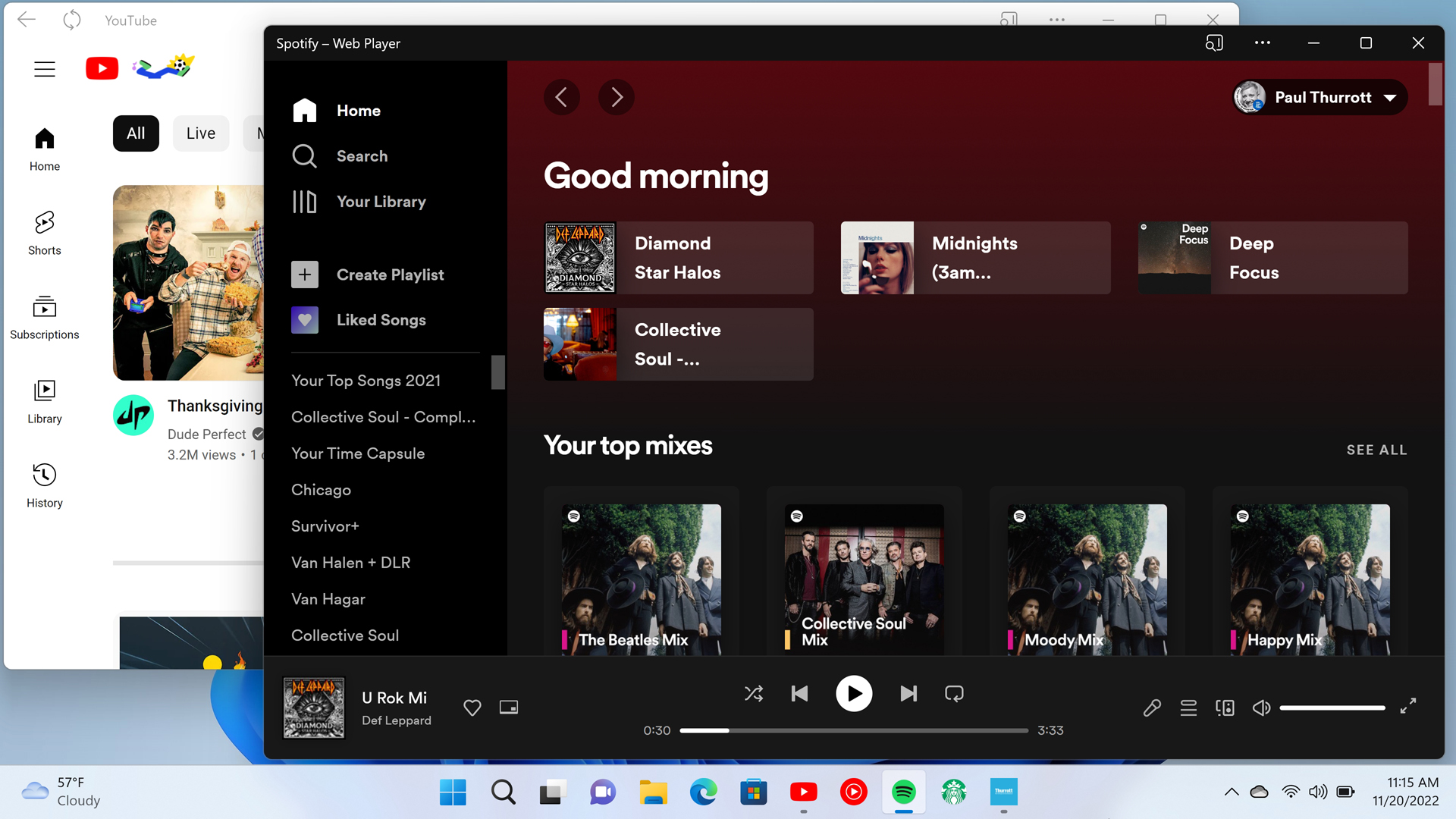Image resolution: width=1456 pixels, height=819 pixels.
Task: Mute using the speaker volume icon
Action: point(1261,708)
